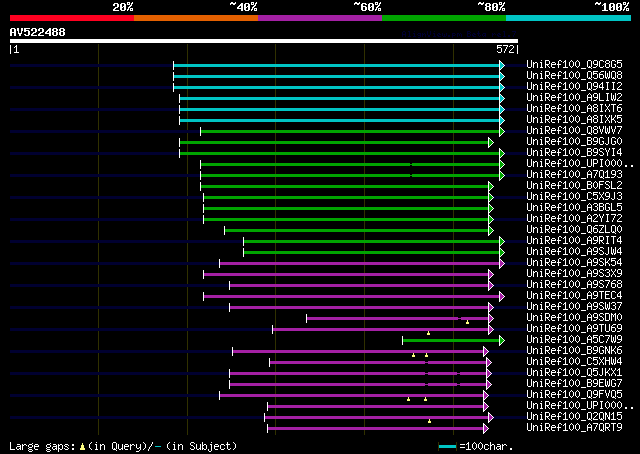Select the AV522488 query name
This screenshot has width=640, height=454.
tap(38, 32)
